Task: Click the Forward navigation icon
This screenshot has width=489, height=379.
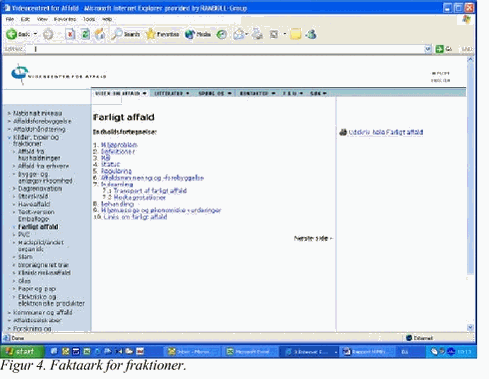Action: click(48, 34)
